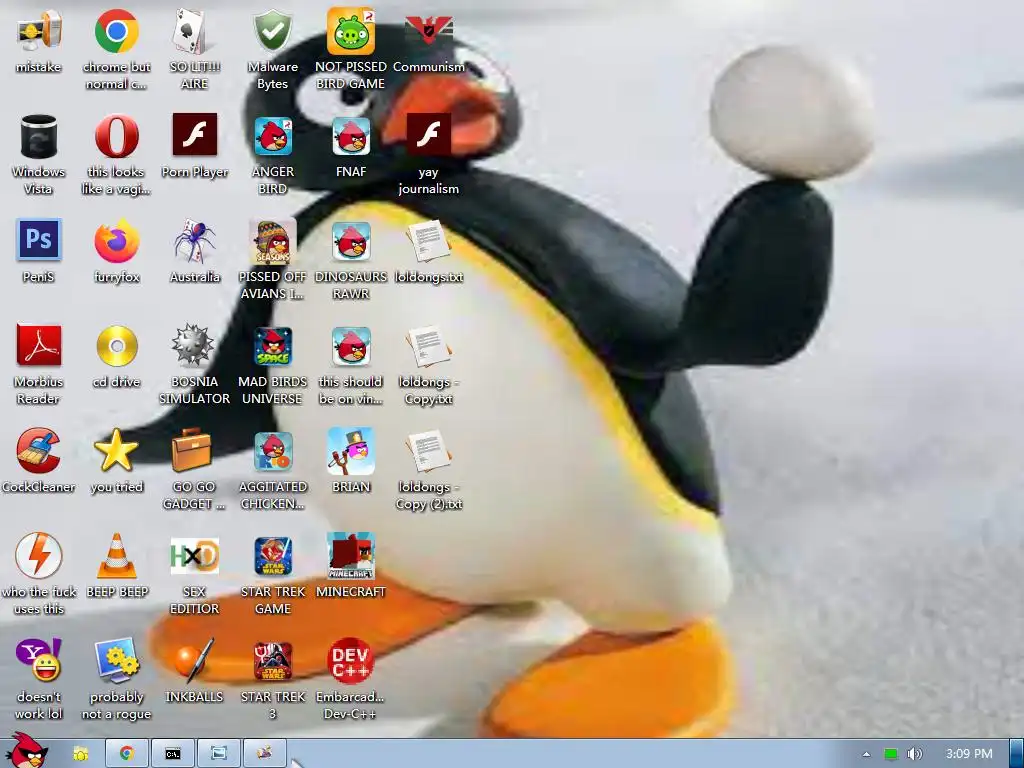This screenshot has width=1024, height=768.
Task: Open 'BOSNIA SIMULATOR' minesweeper icon
Action: coord(194,345)
